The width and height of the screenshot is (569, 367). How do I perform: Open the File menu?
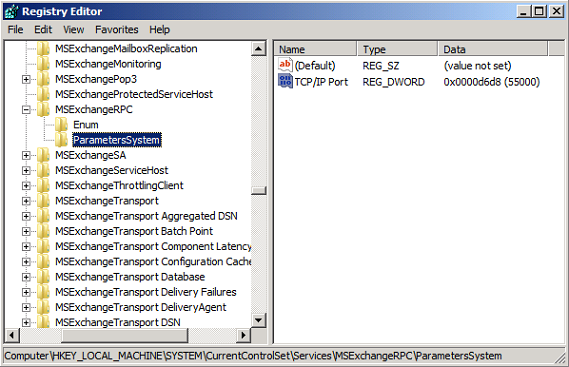tap(15, 29)
